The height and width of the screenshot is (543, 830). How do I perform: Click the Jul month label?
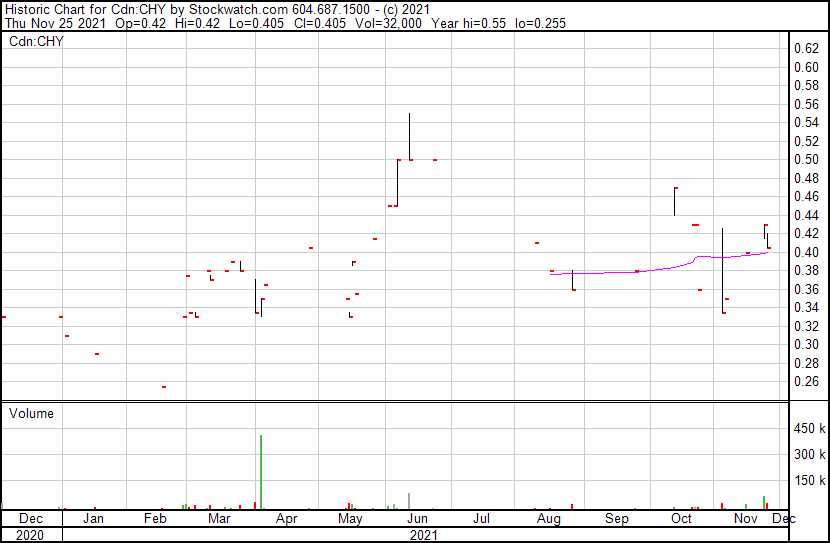pos(481,518)
